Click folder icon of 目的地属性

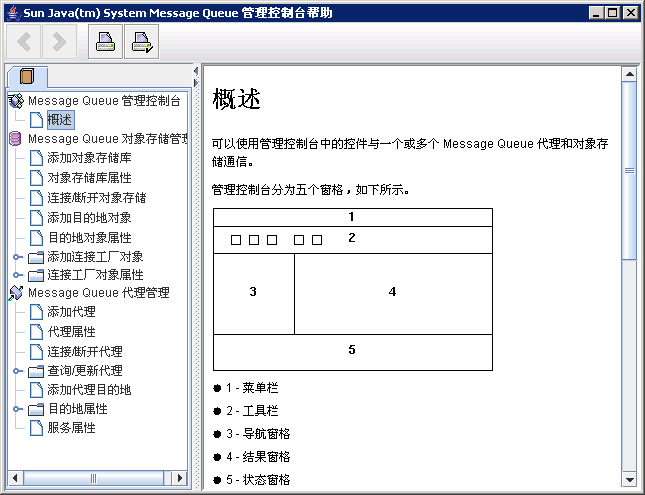[x=36, y=409]
